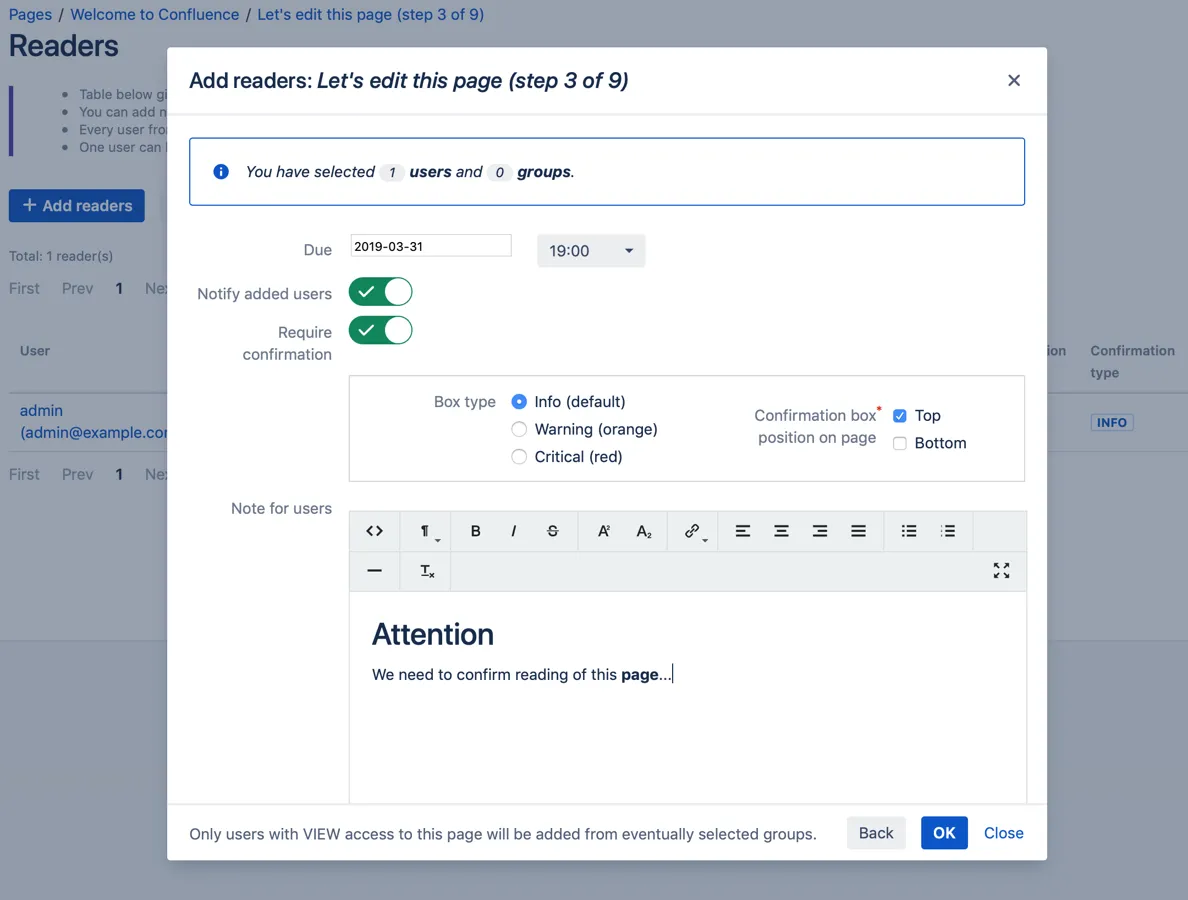Apply italic formatting
Screen dimensions: 1188x900
pos(514,531)
